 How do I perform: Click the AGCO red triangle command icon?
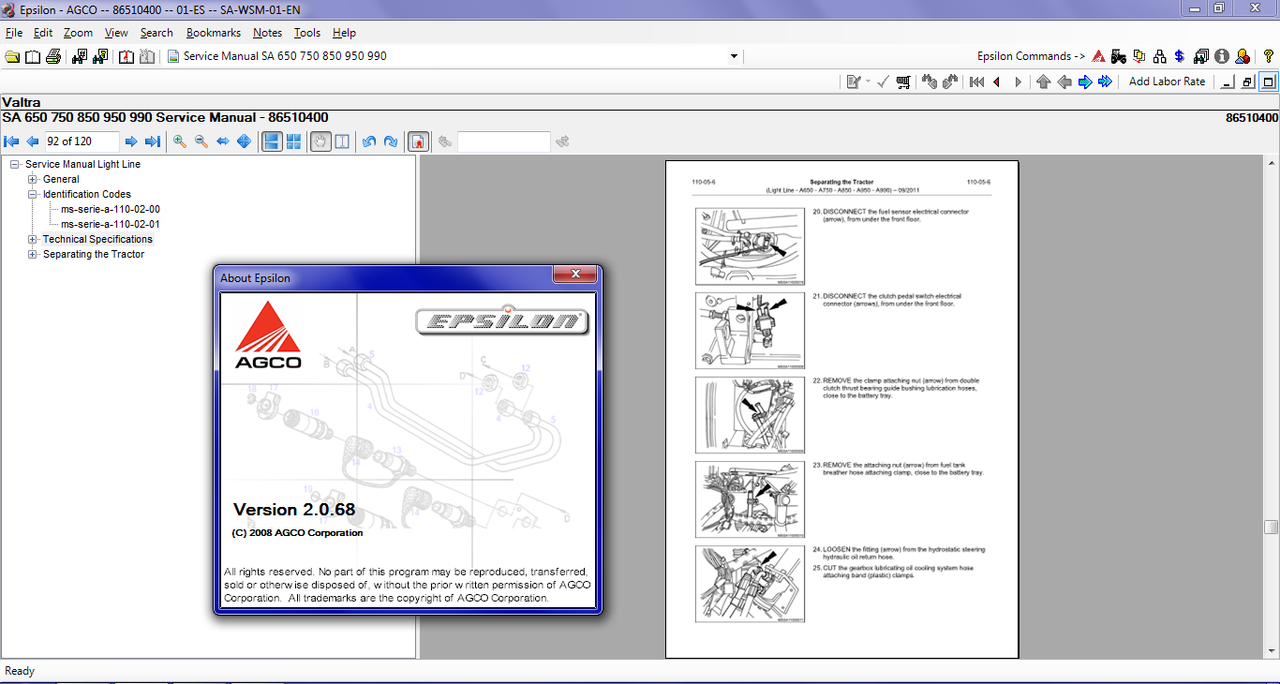click(1098, 56)
